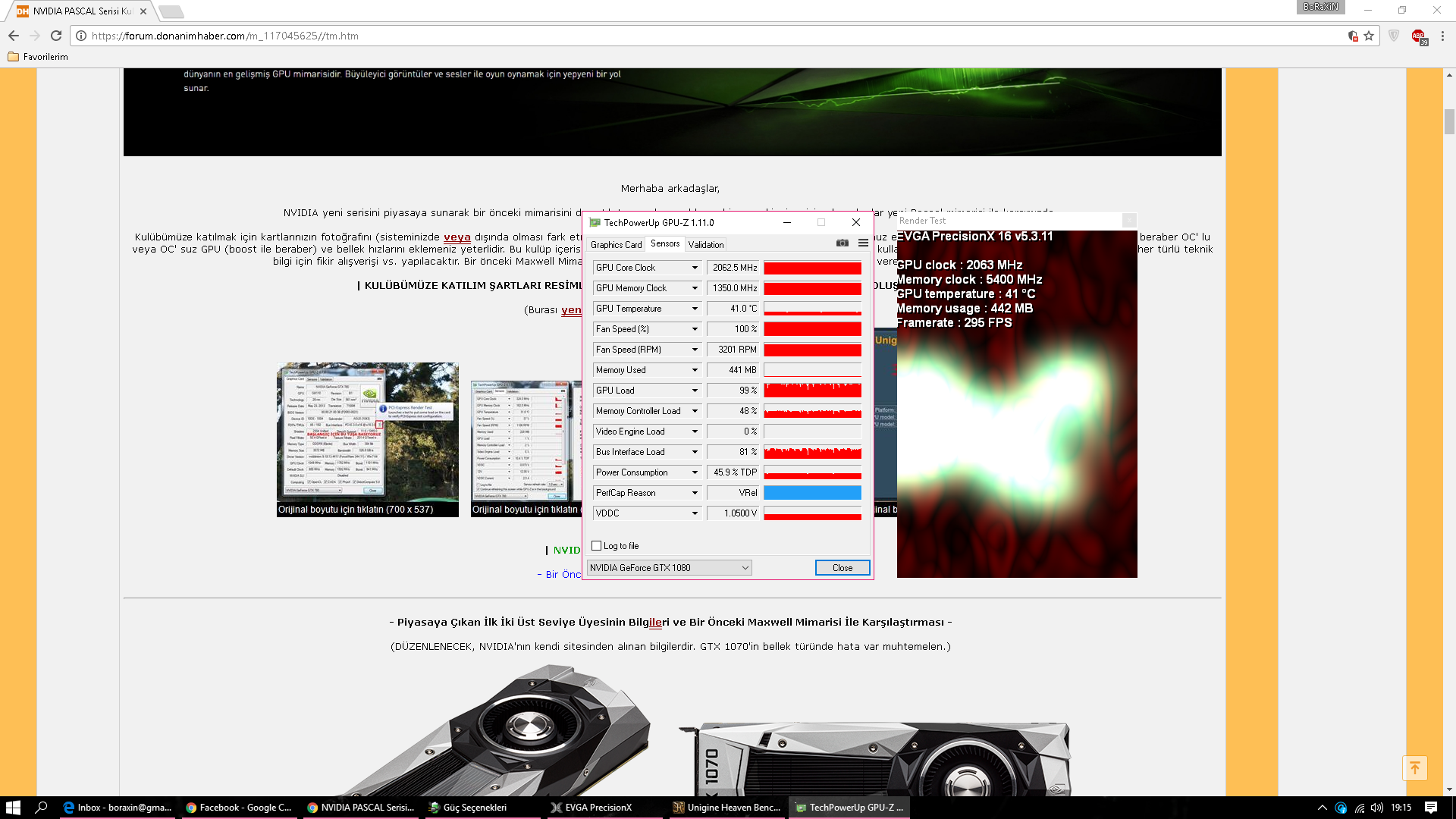Open the Inbox Edge window from taskbar
The width and height of the screenshot is (1456, 819).
(x=119, y=808)
